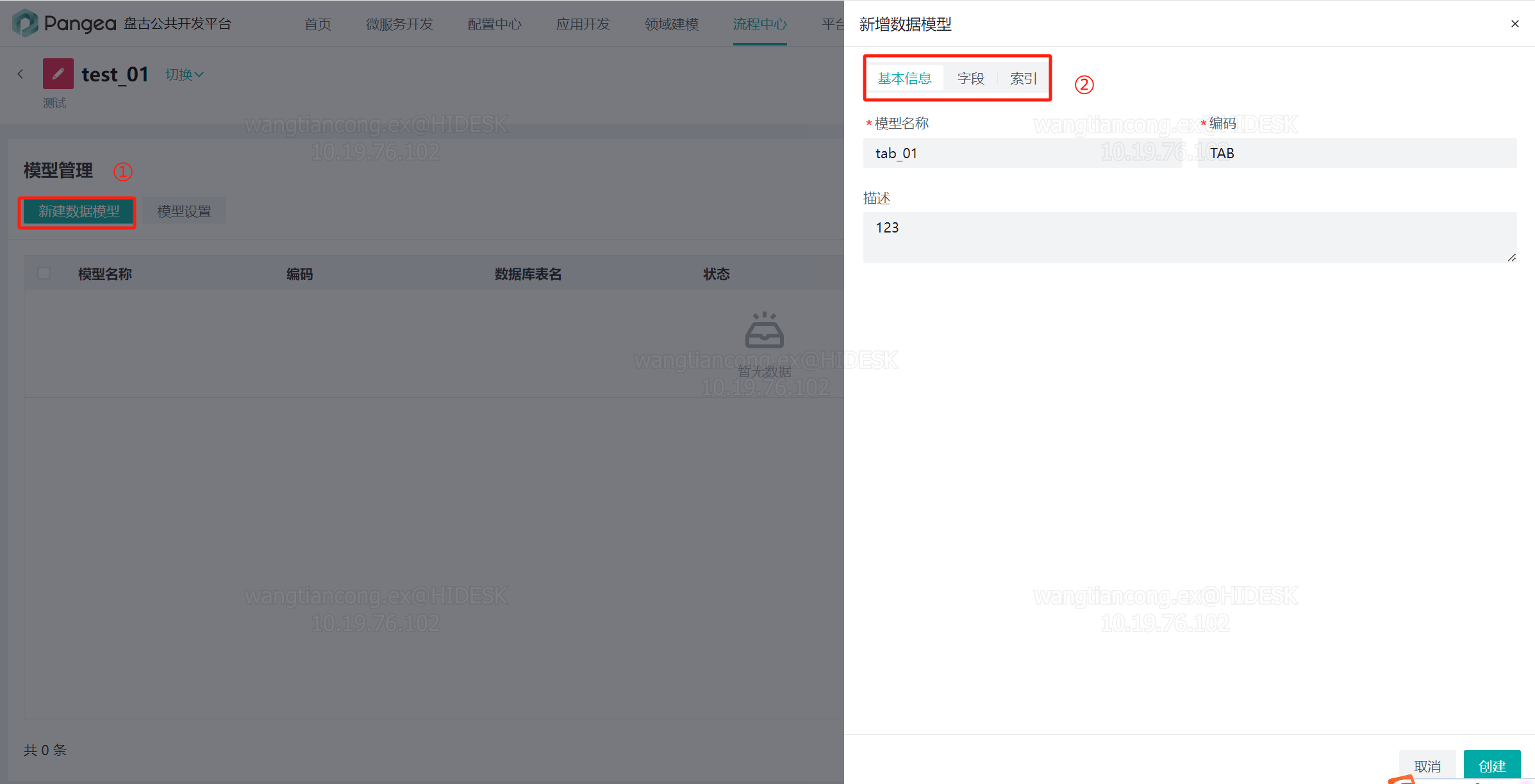Open the 领域建模 menu

[x=672, y=24]
